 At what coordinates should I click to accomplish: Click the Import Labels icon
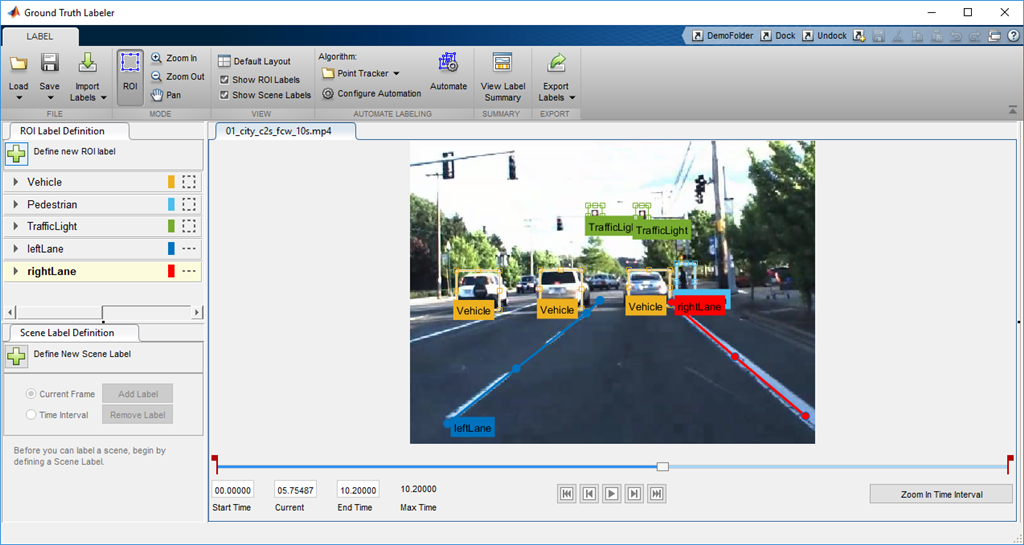[x=88, y=63]
